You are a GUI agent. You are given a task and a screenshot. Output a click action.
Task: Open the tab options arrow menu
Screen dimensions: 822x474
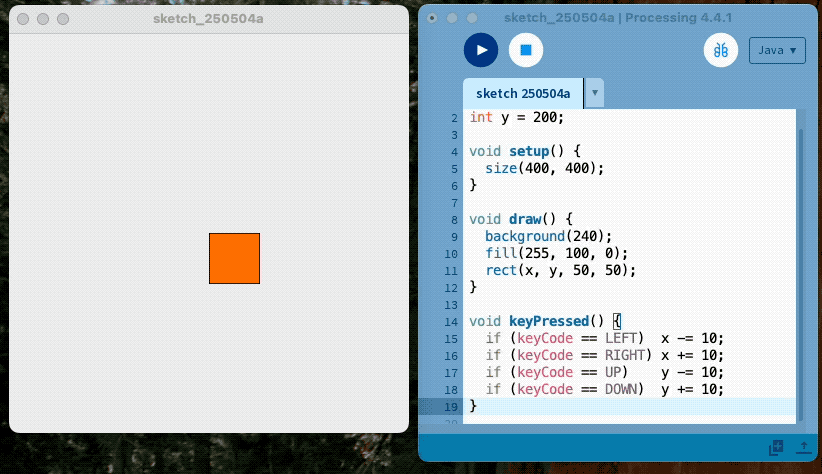(x=595, y=94)
